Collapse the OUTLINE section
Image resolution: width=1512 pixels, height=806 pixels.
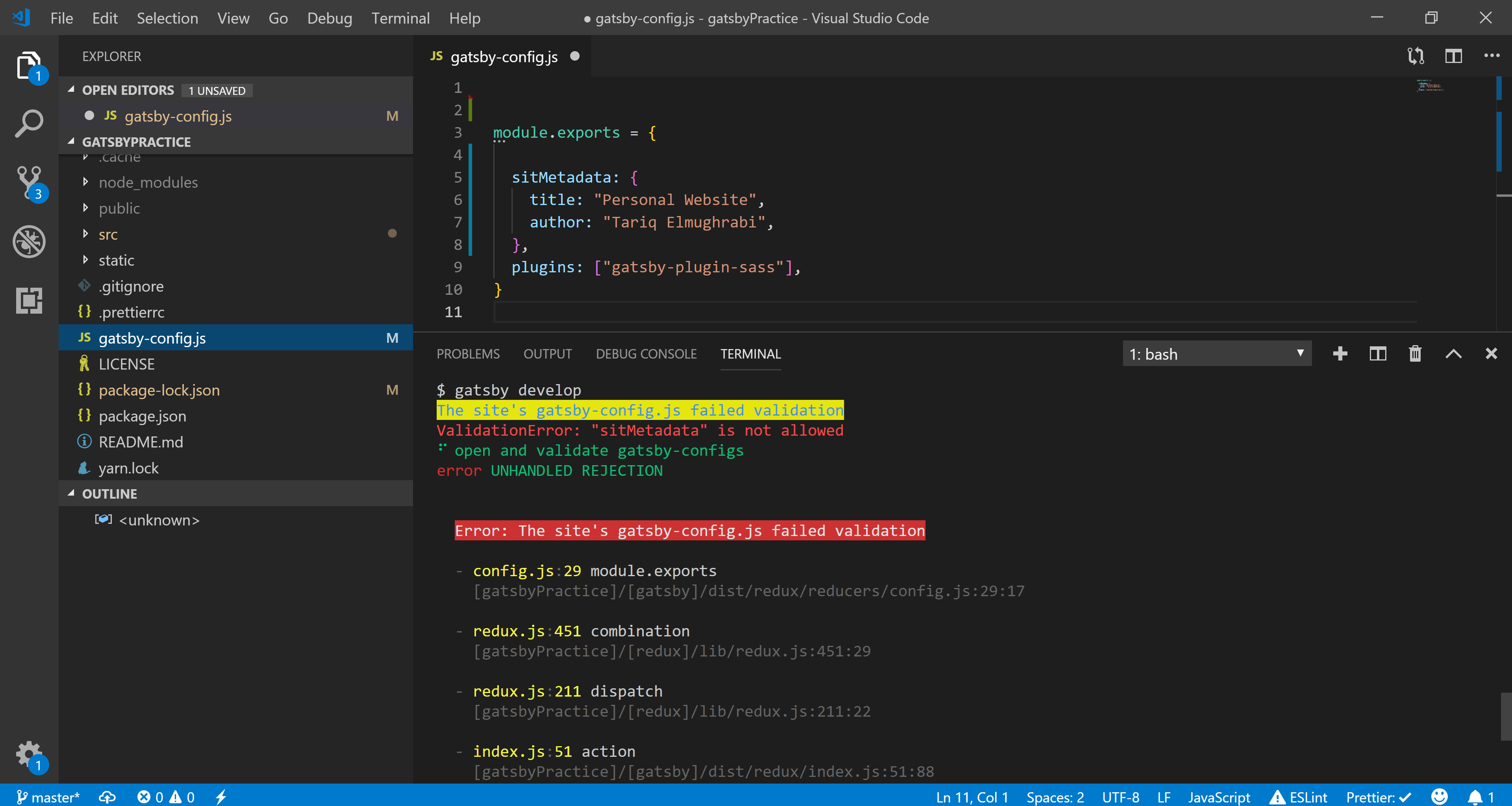[x=109, y=494]
